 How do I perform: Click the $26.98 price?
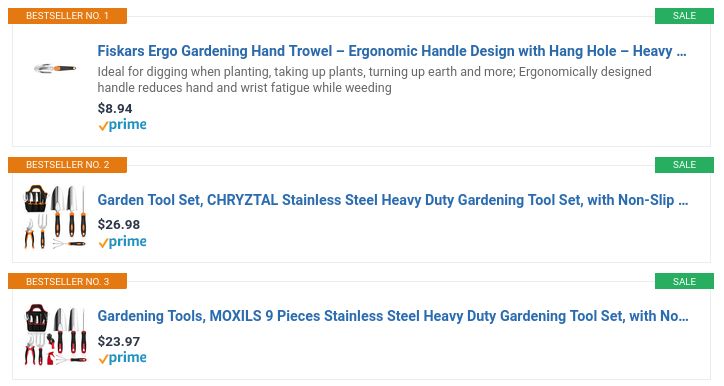coord(119,224)
